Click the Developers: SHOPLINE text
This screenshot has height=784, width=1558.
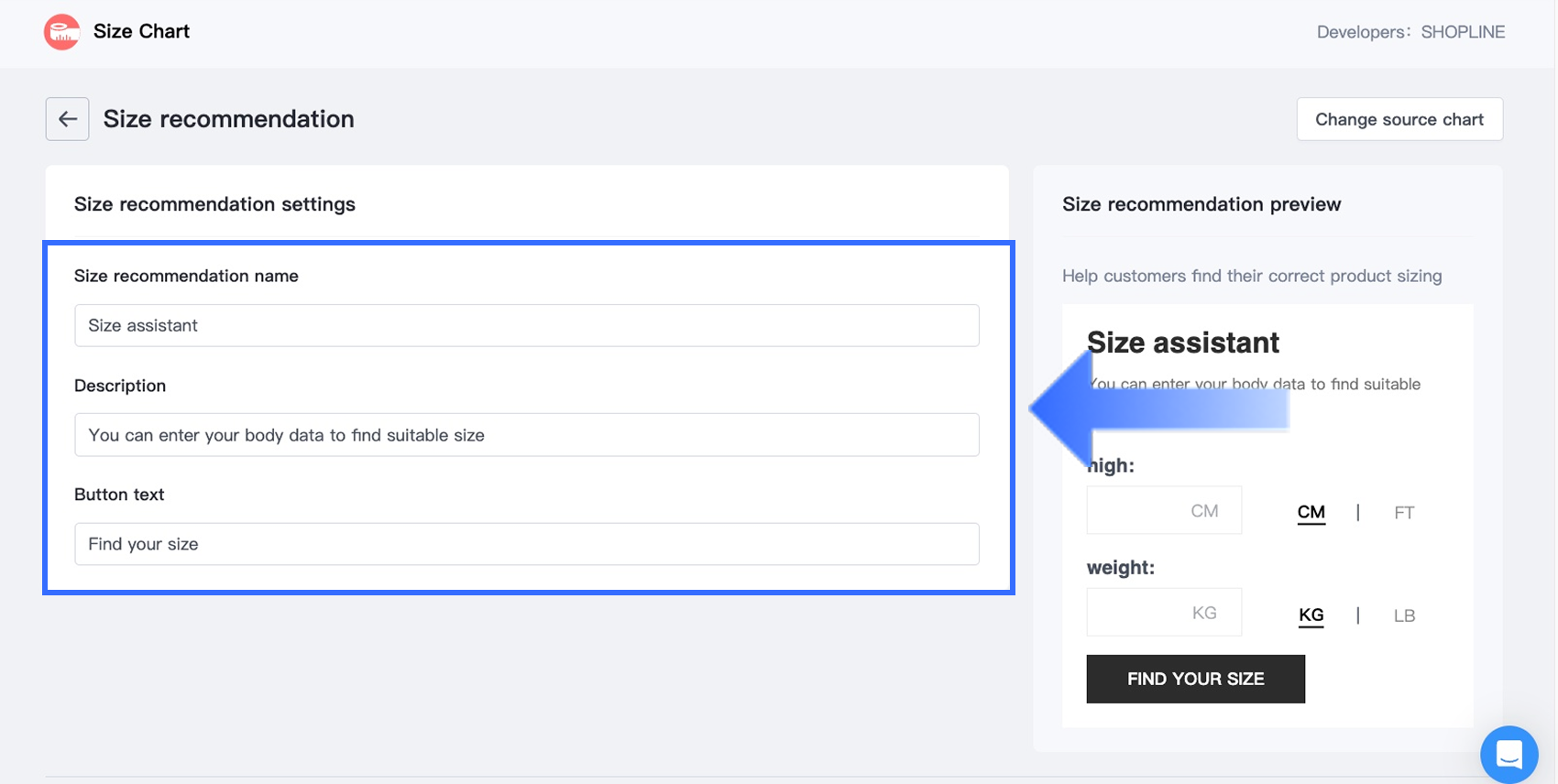click(1410, 32)
